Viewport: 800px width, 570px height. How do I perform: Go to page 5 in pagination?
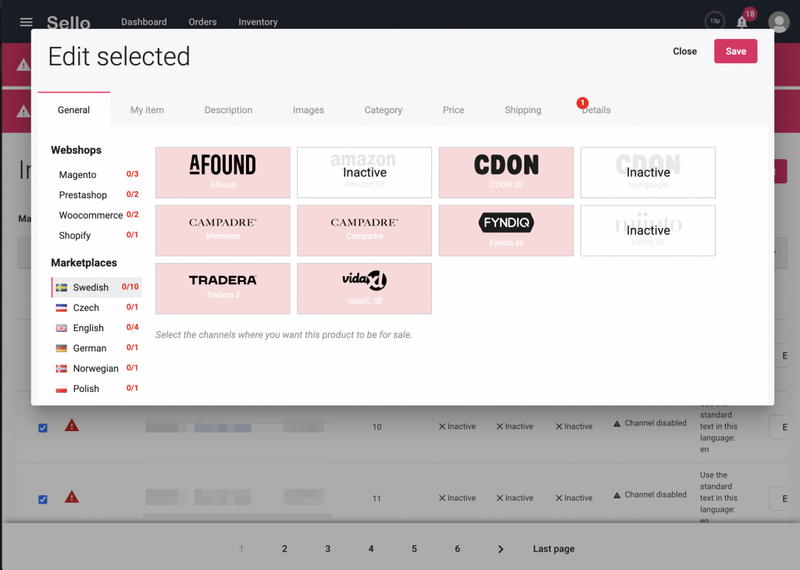tap(414, 549)
